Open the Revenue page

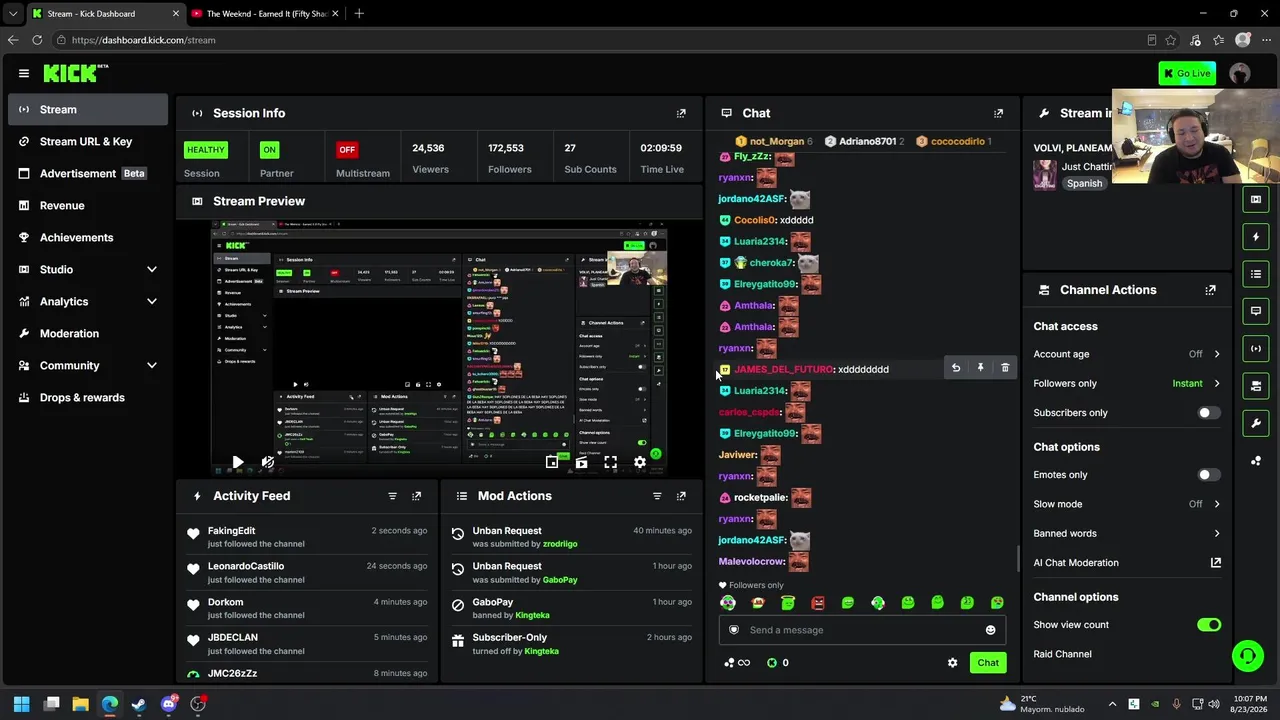(x=88, y=205)
